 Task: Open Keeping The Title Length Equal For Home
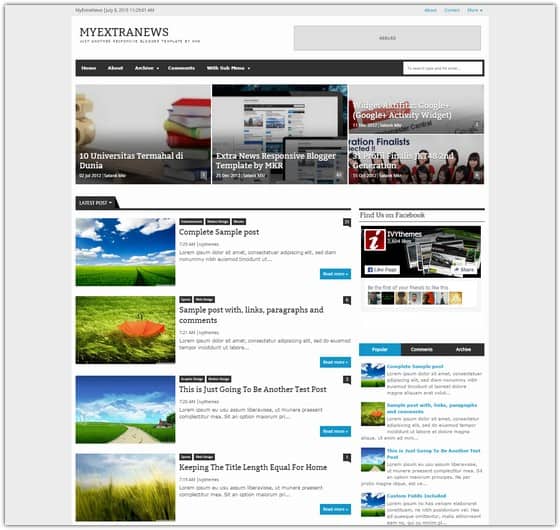click(253, 467)
